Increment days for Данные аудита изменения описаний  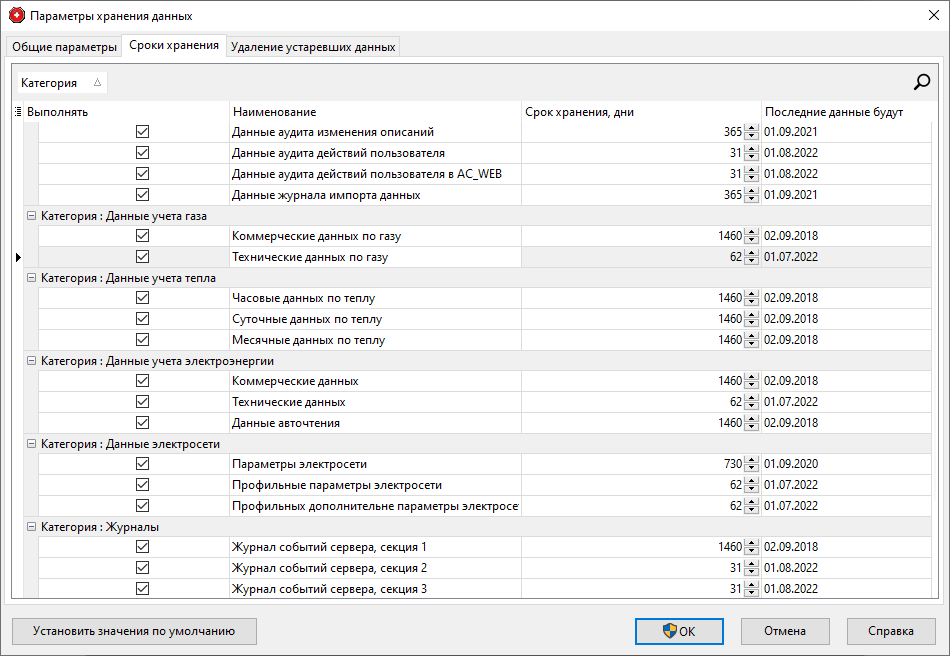click(750, 127)
